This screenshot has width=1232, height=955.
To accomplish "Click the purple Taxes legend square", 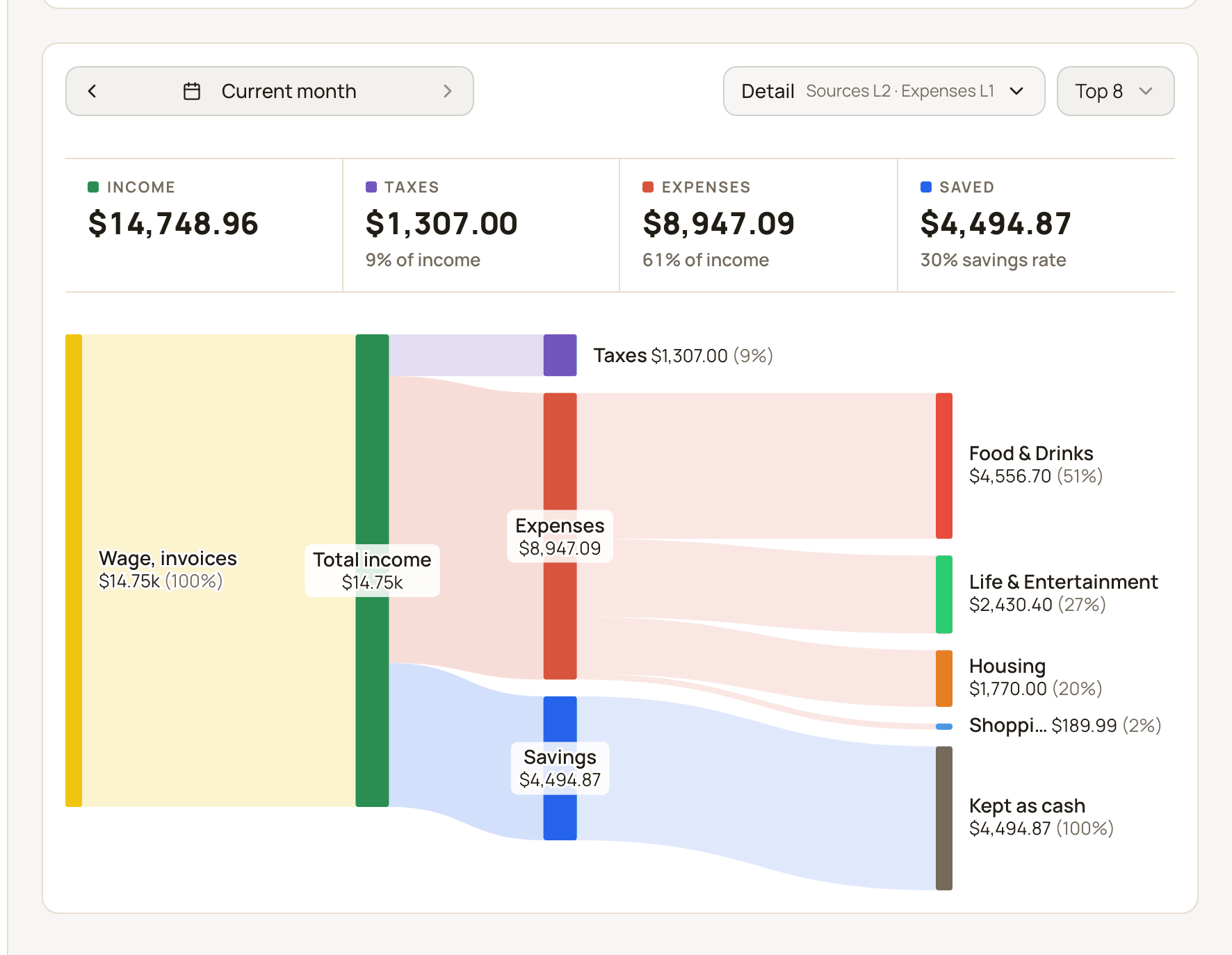I will pyautogui.click(x=371, y=187).
